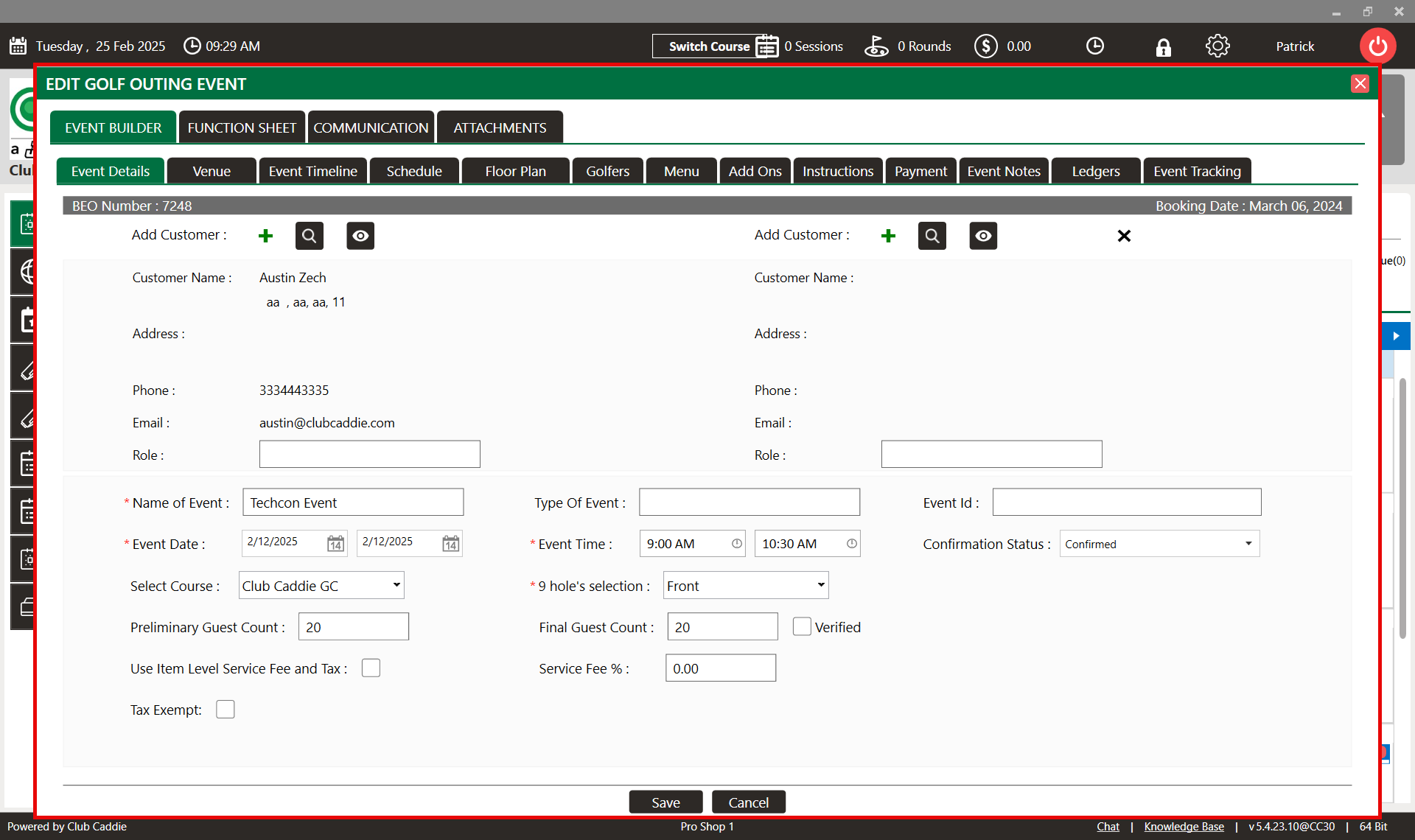1415x840 pixels.
Task: Switch to Function Sheet tab
Action: [x=242, y=127]
